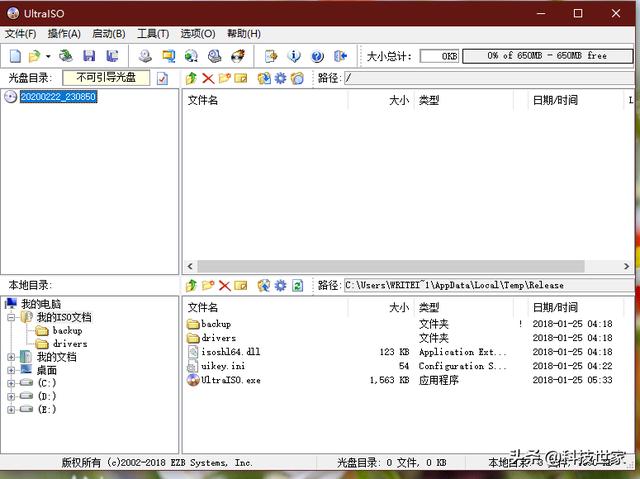Click the New blank image icon
The width and height of the screenshot is (640, 479).
point(16,56)
